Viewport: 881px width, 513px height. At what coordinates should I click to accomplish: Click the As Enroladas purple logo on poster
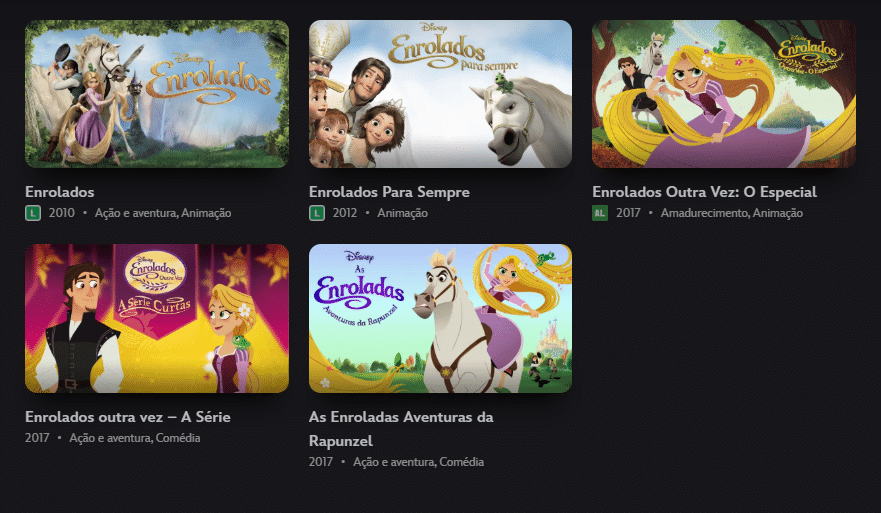pos(358,289)
